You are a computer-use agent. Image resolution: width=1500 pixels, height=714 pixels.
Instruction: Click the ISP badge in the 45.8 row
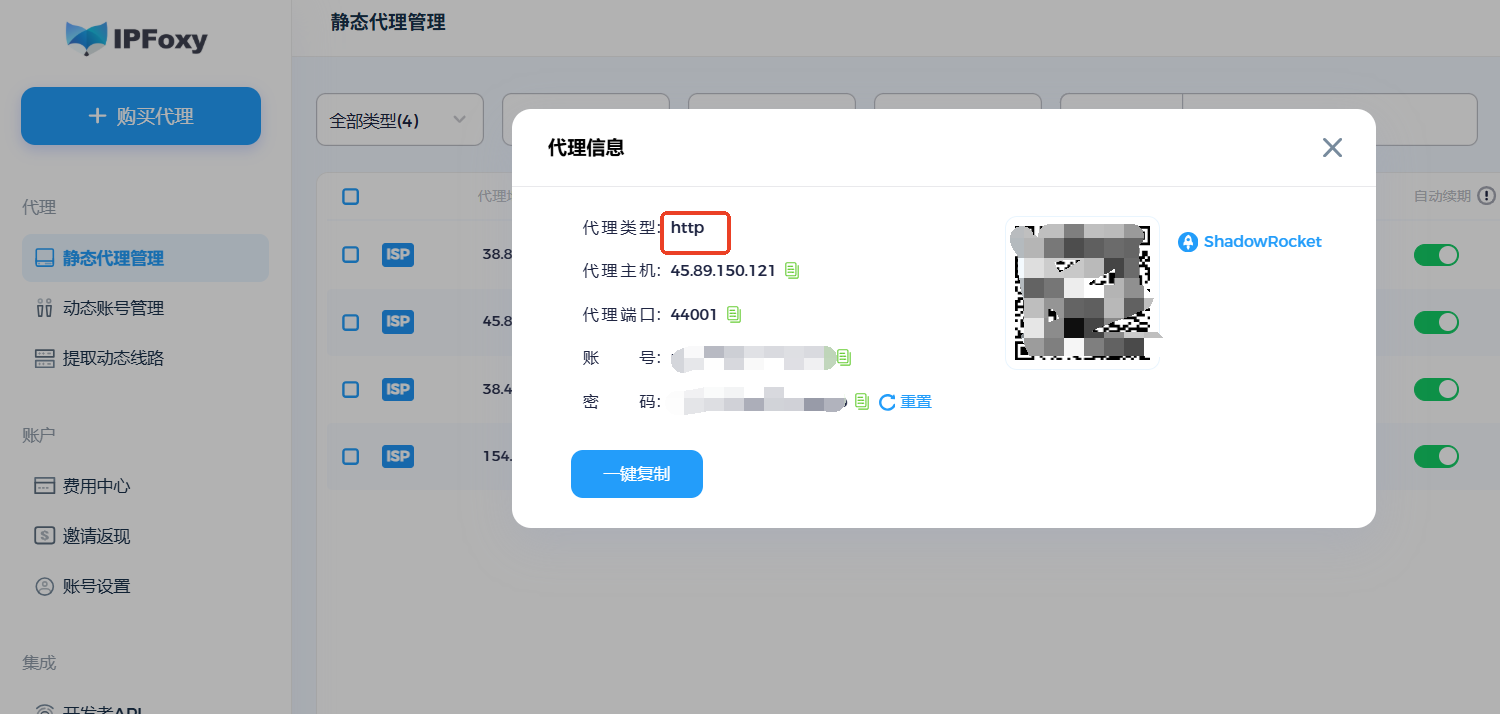(x=398, y=321)
